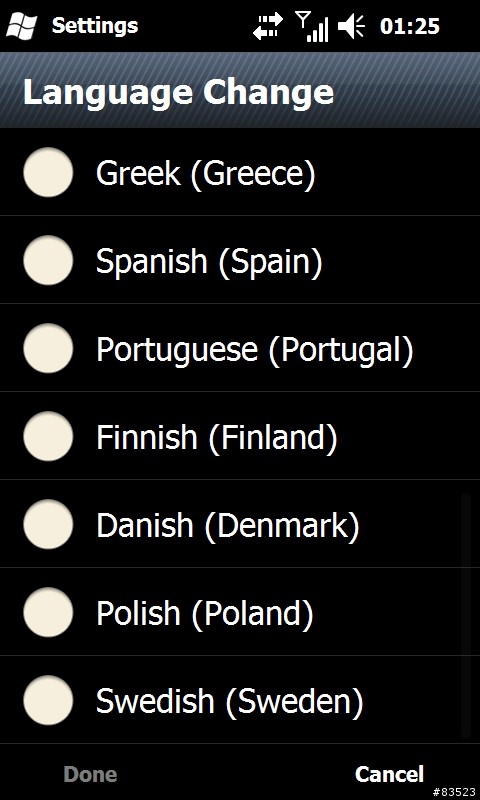Select the Greek (Greece) radio button
The height and width of the screenshot is (800, 480).
coord(48,172)
